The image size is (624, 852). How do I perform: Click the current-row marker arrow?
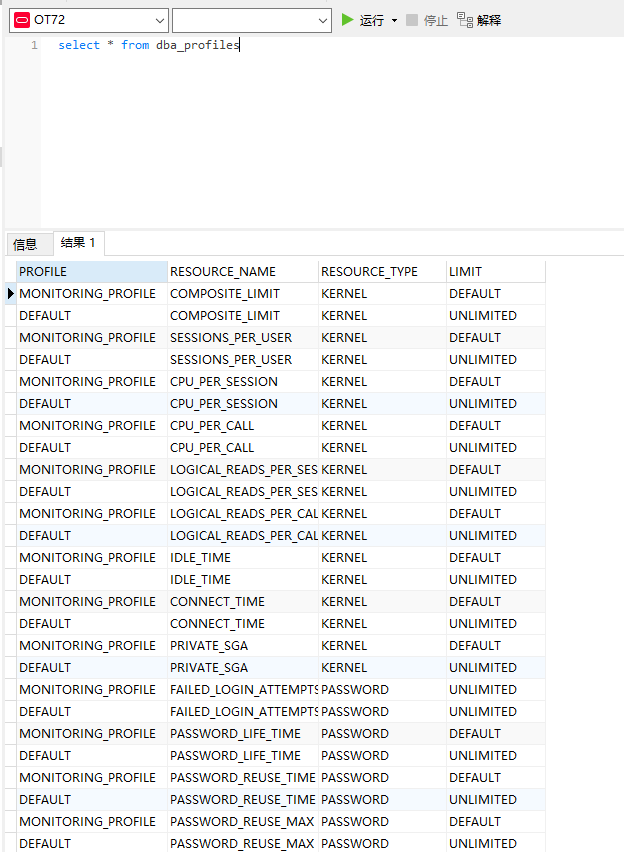pos(10,294)
